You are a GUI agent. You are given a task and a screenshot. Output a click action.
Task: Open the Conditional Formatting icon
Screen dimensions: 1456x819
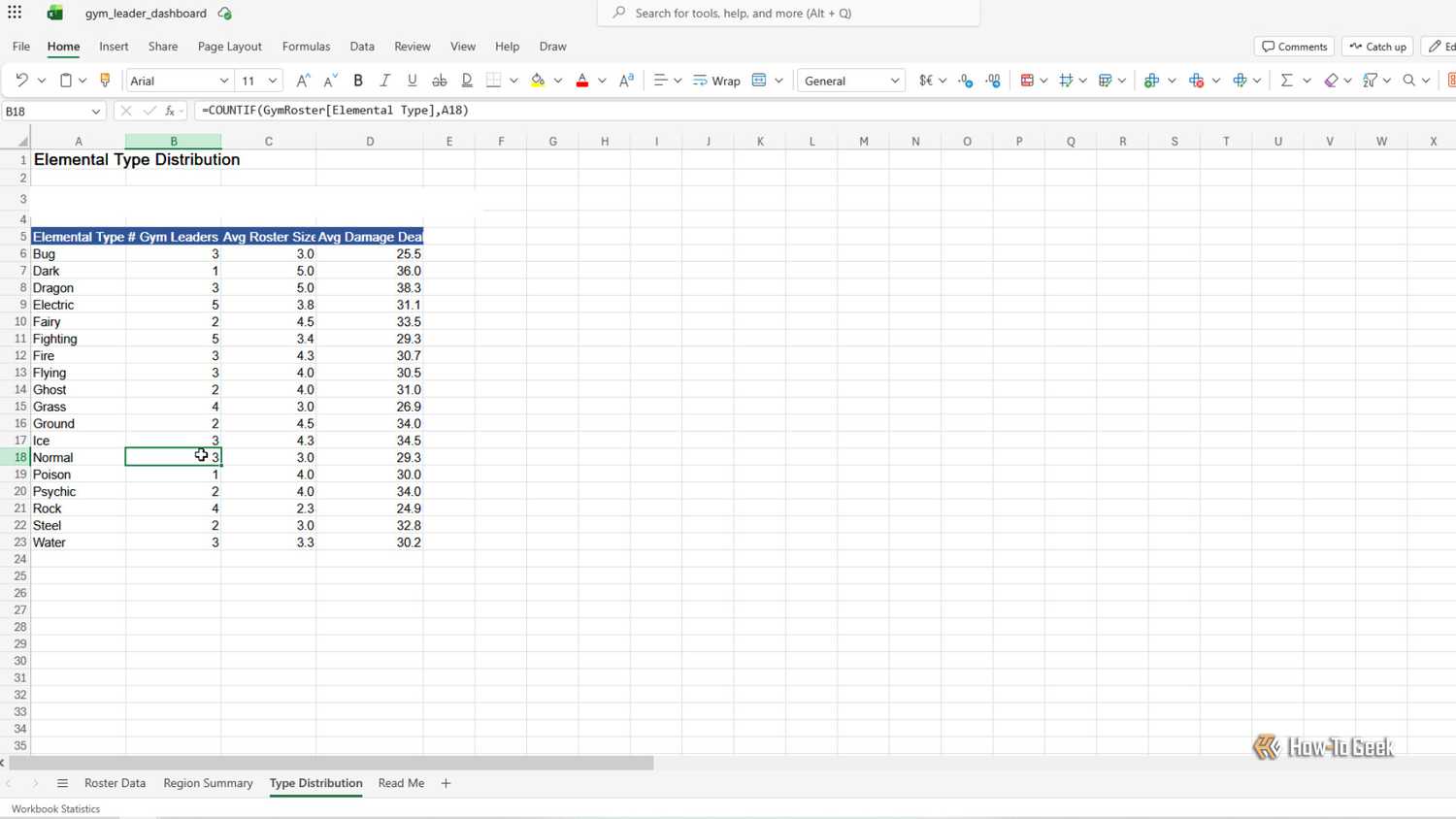(x=1027, y=81)
